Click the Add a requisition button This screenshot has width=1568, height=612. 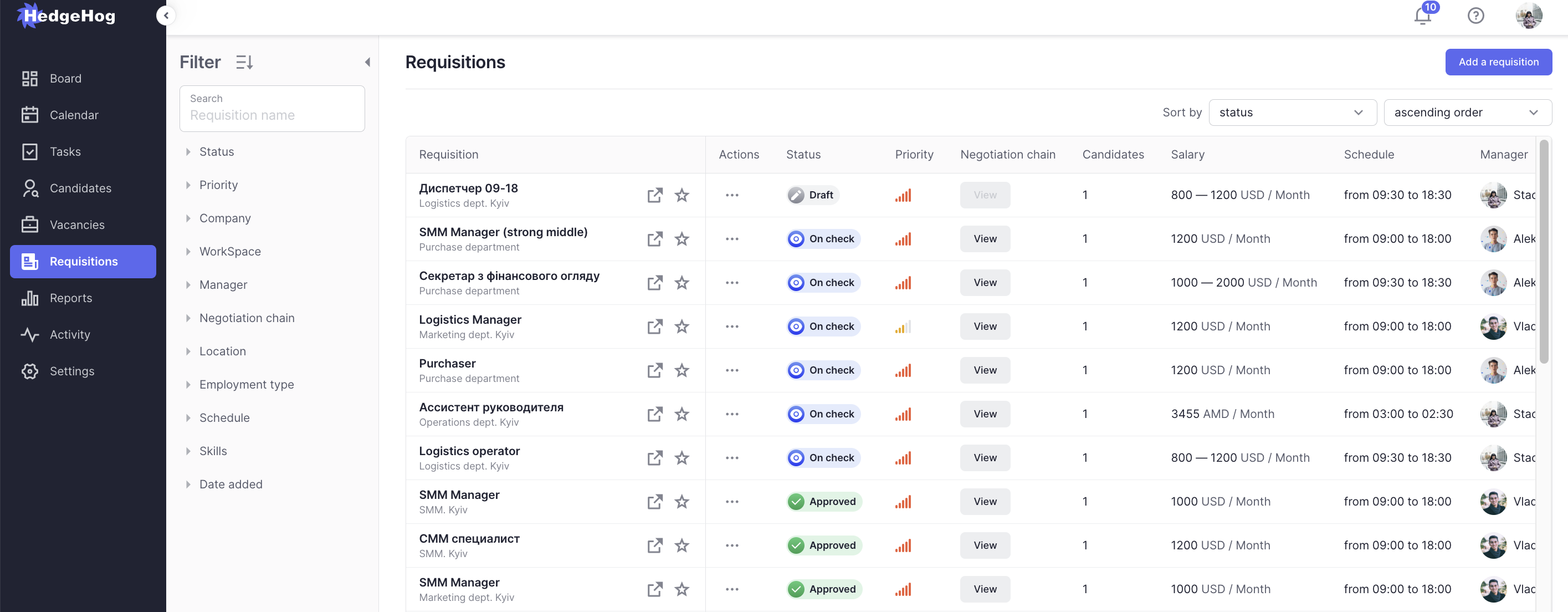click(1498, 62)
